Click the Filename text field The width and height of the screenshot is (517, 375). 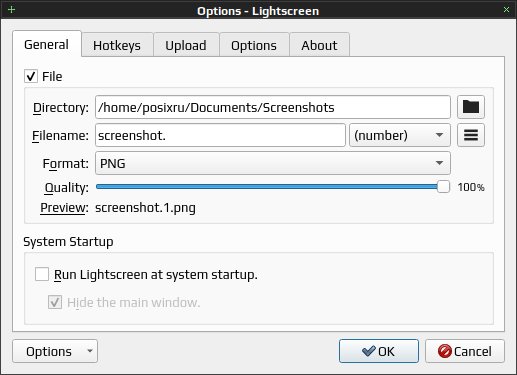(x=220, y=135)
